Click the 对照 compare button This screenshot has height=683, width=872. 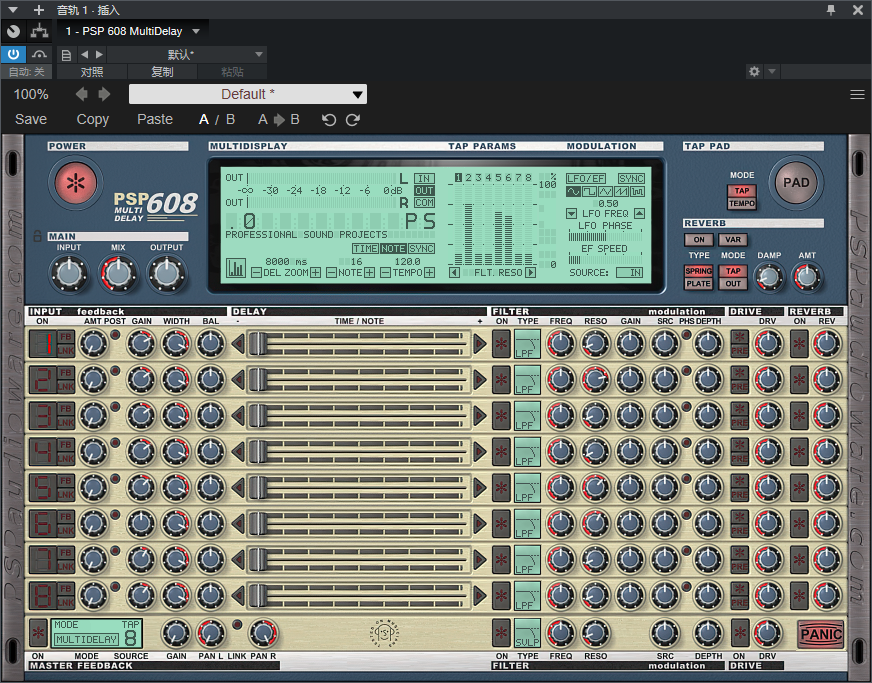pyautogui.click(x=92, y=72)
